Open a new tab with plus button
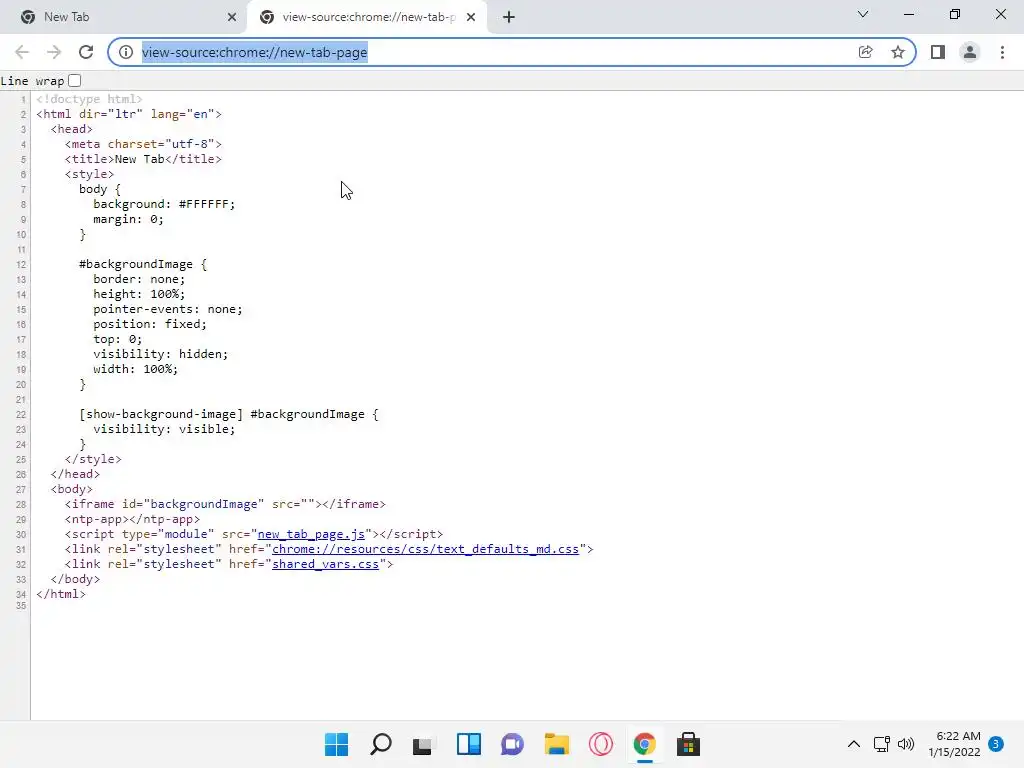Image resolution: width=1024 pixels, height=768 pixels. click(509, 18)
